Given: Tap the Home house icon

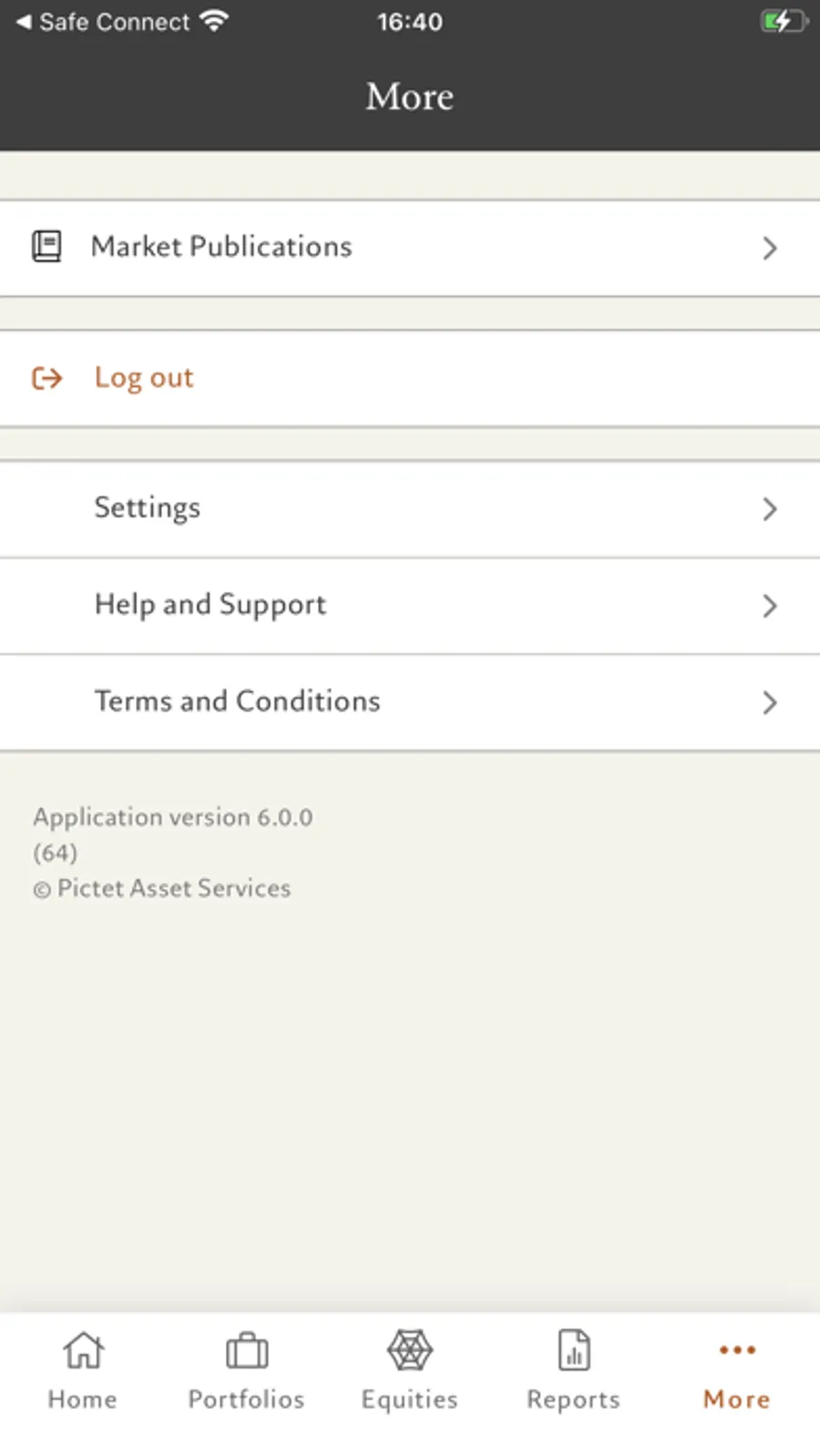Looking at the screenshot, I should pos(83,1350).
